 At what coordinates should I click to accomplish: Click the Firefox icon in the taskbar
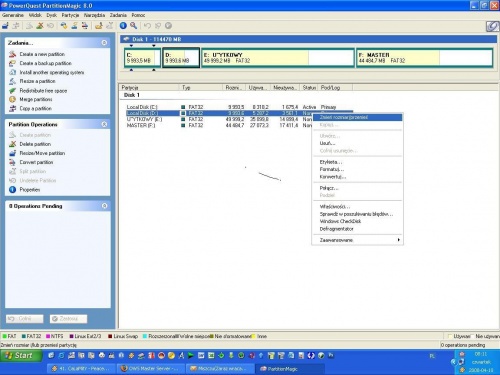pyautogui.click(x=124, y=369)
